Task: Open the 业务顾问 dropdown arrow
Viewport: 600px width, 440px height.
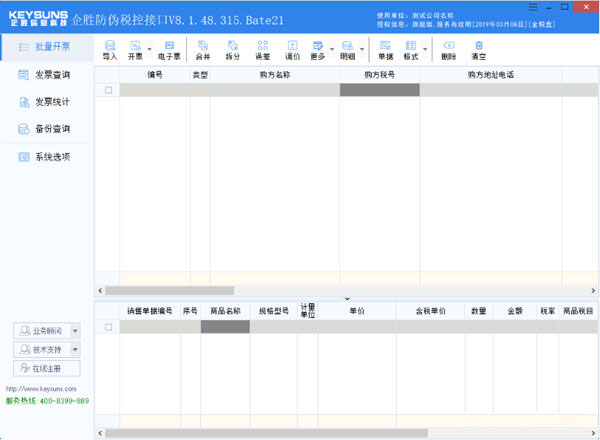Action: pyautogui.click(x=75, y=330)
